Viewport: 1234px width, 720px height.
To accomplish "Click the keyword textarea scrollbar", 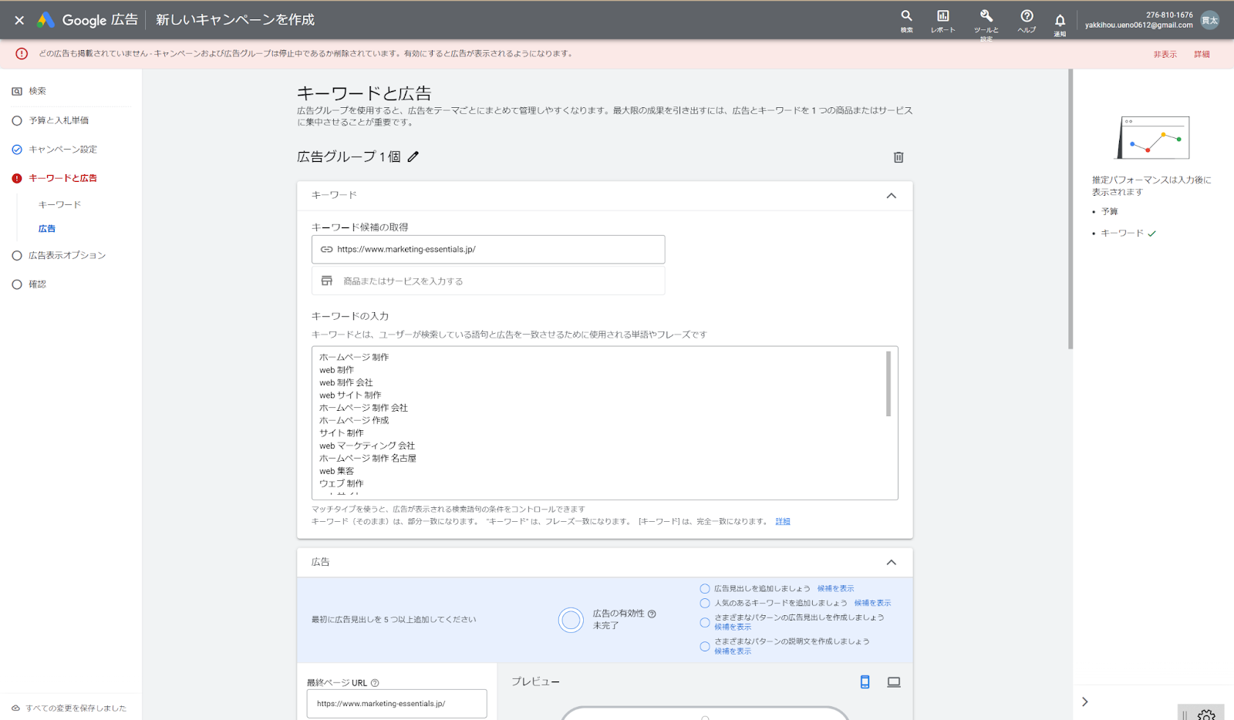I will coord(888,383).
